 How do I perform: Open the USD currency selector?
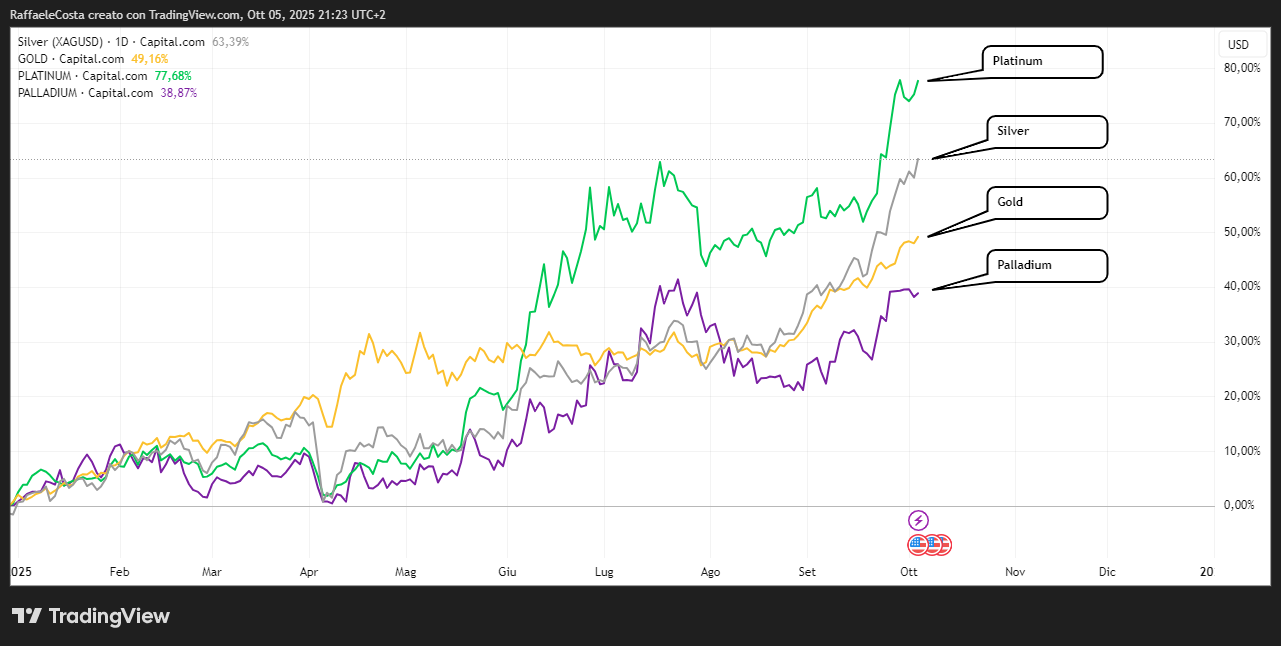tap(1238, 44)
